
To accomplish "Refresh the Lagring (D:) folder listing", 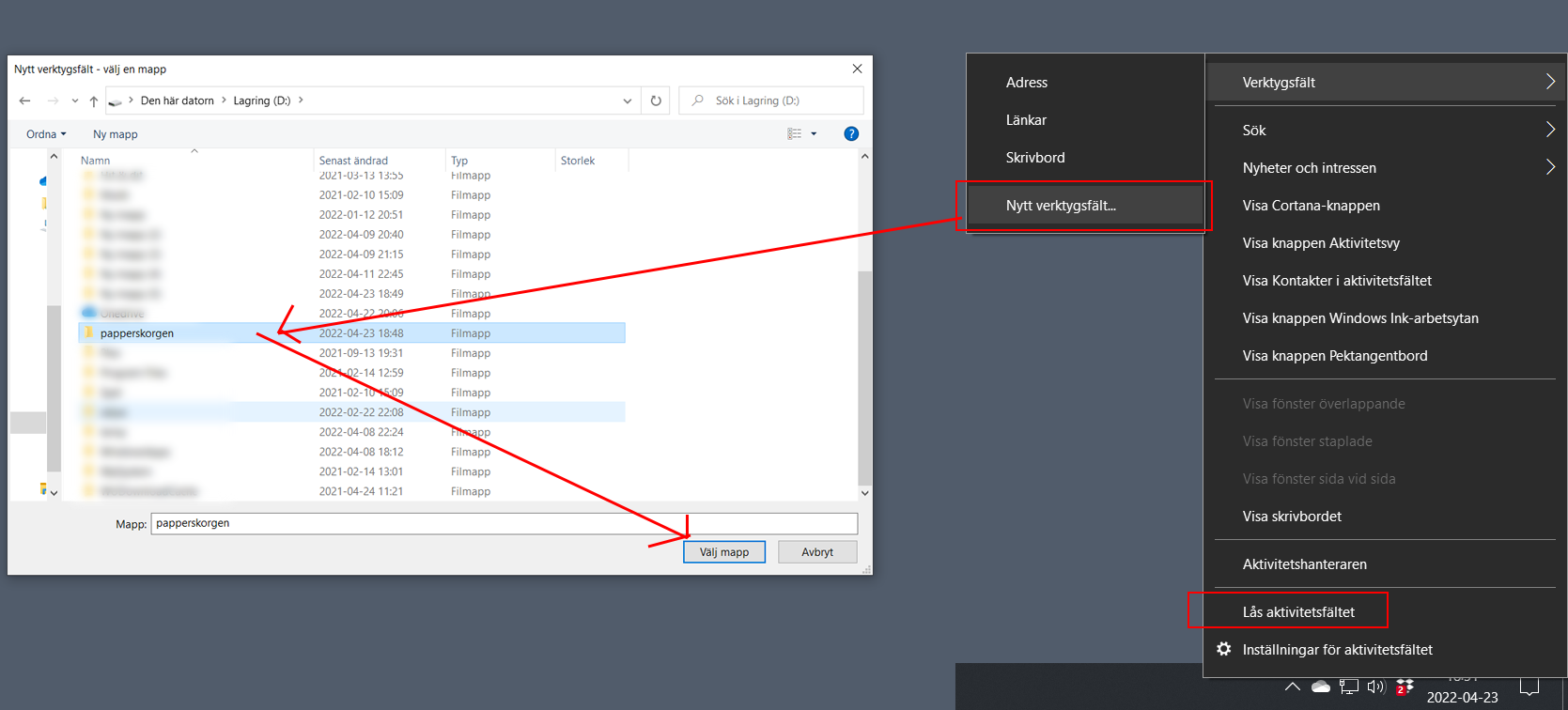I will pos(656,100).
